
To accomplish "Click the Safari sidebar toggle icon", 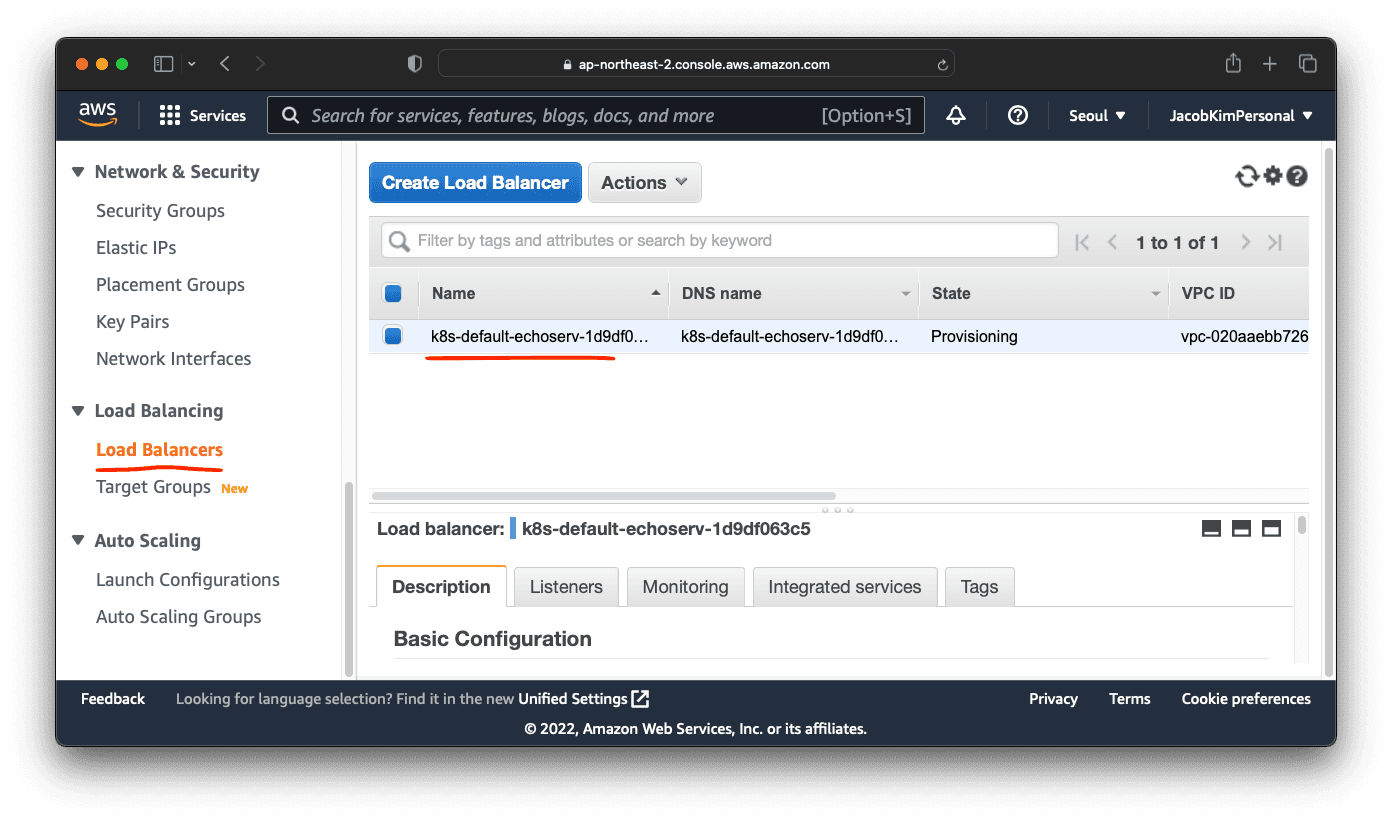I will click(x=163, y=63).
